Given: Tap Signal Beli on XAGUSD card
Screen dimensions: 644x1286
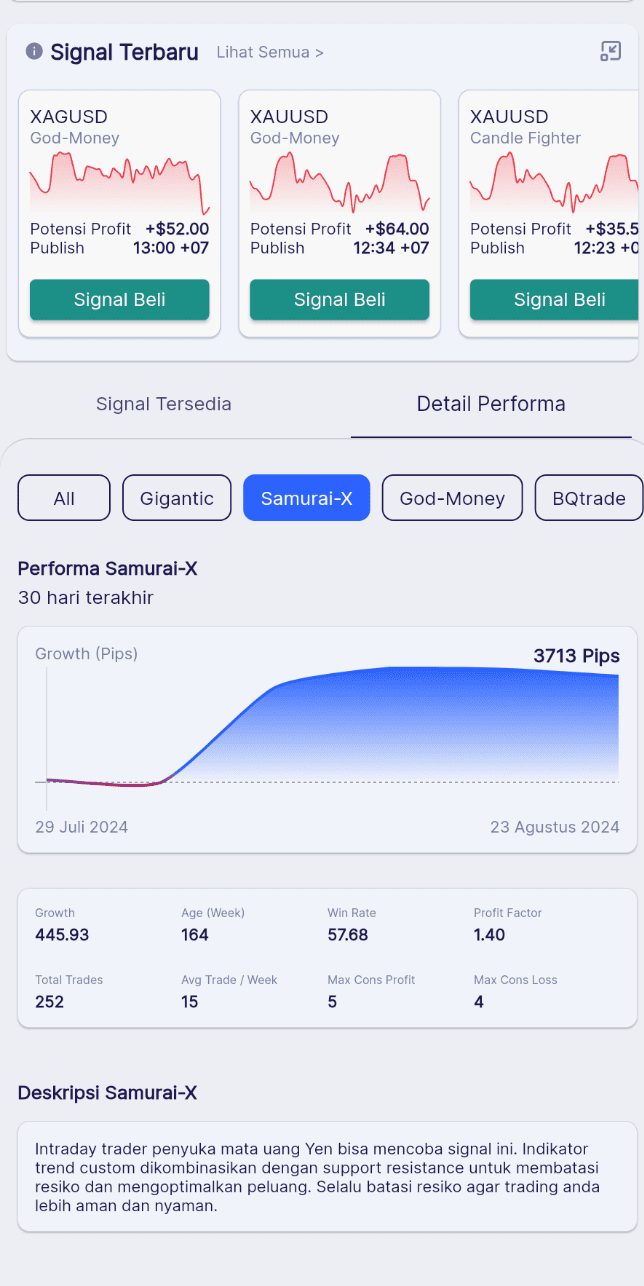Looking at the screenshot, I should [120, 300].
